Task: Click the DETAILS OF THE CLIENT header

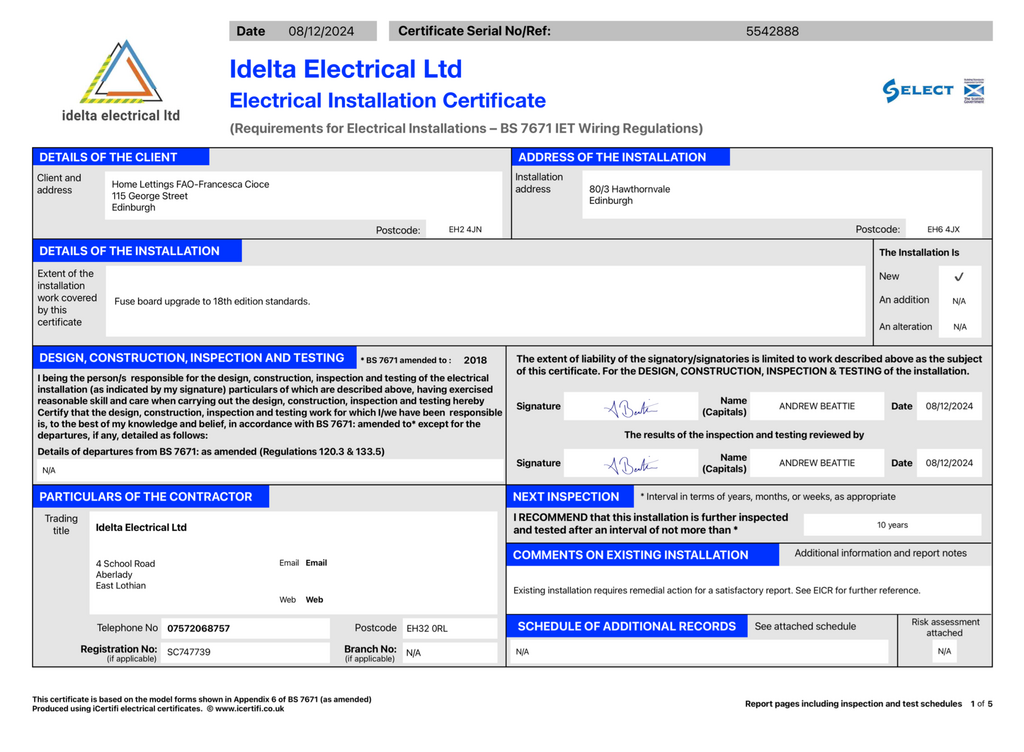Action: click(x=121, y=157)
